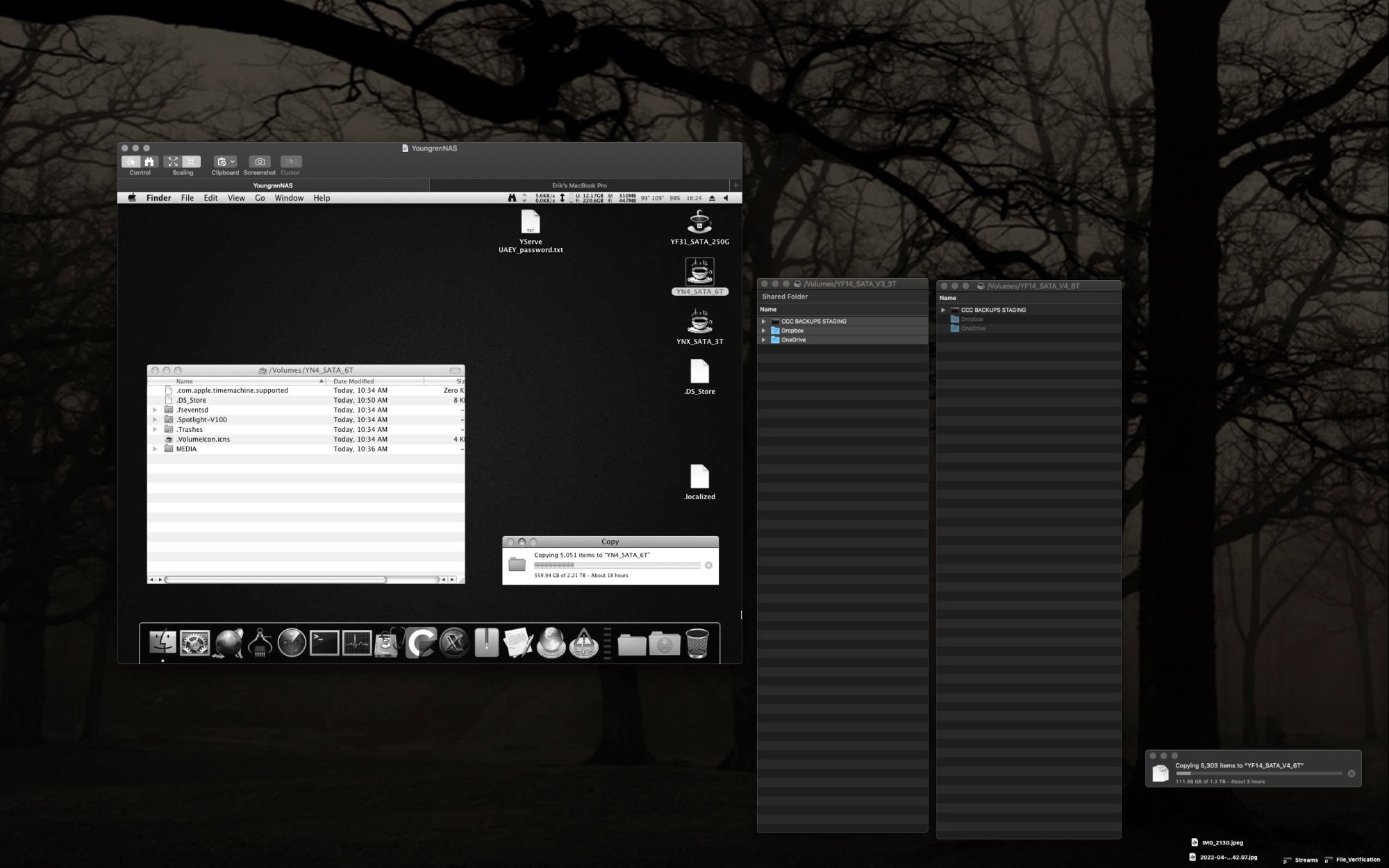The image size is (1389, 868).
Task: Expand the MEDIA folder disclosure triangle
Action: click(x=155, y=449)
